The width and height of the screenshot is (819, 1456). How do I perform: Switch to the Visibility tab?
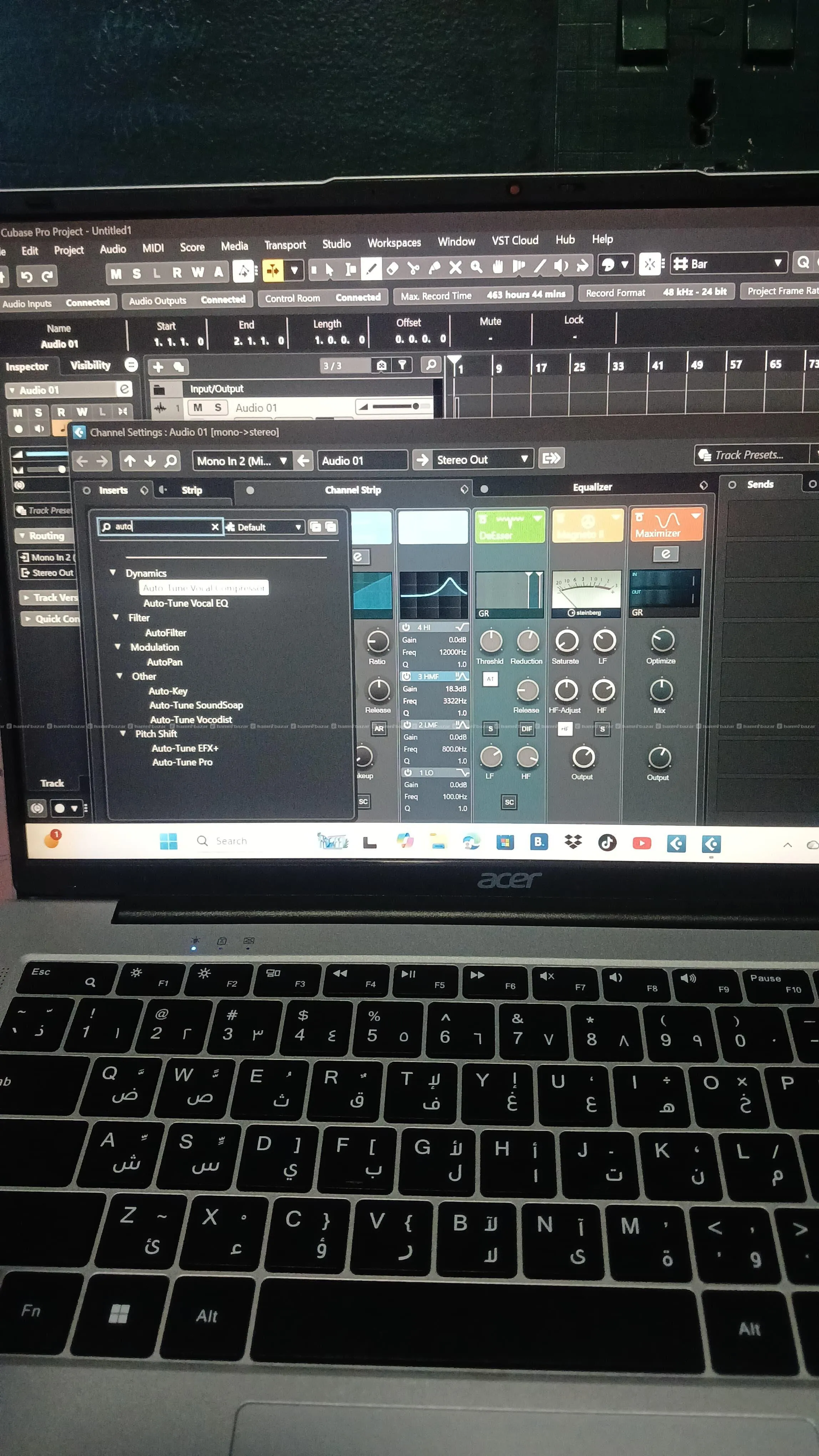tap(90, 365)
